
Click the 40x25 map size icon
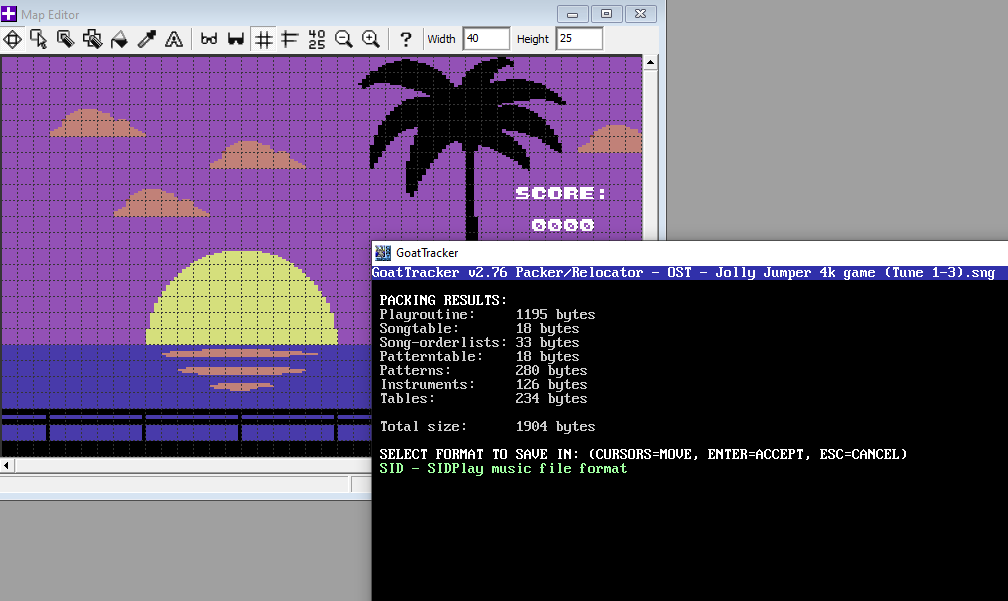[x=316, y=39]
